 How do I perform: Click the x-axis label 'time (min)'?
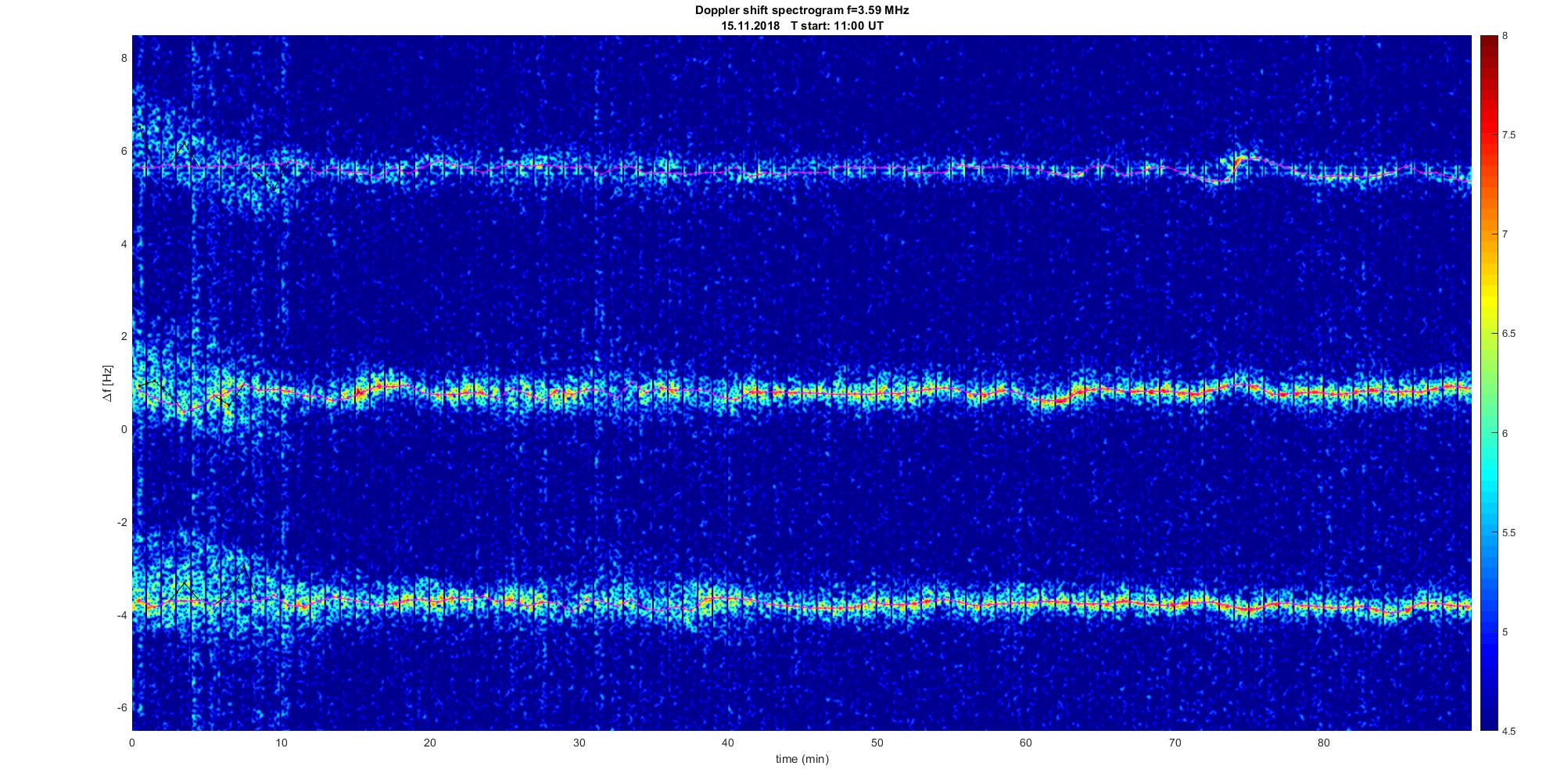point(802,759)
